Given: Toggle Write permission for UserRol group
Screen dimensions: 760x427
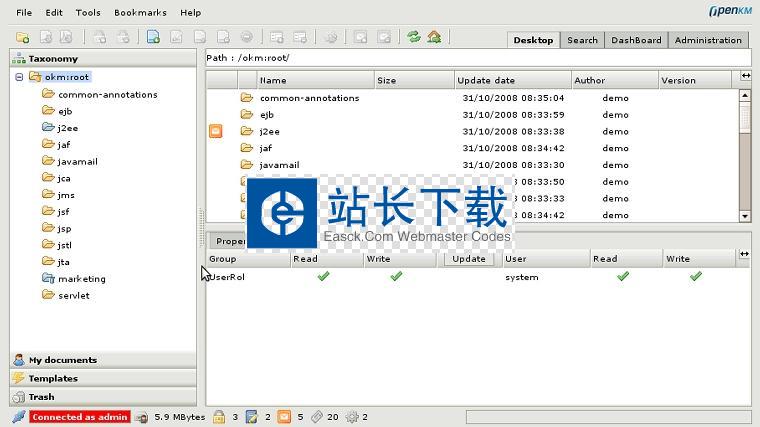Looking at the screenshot, I should (x=396, y=276).
